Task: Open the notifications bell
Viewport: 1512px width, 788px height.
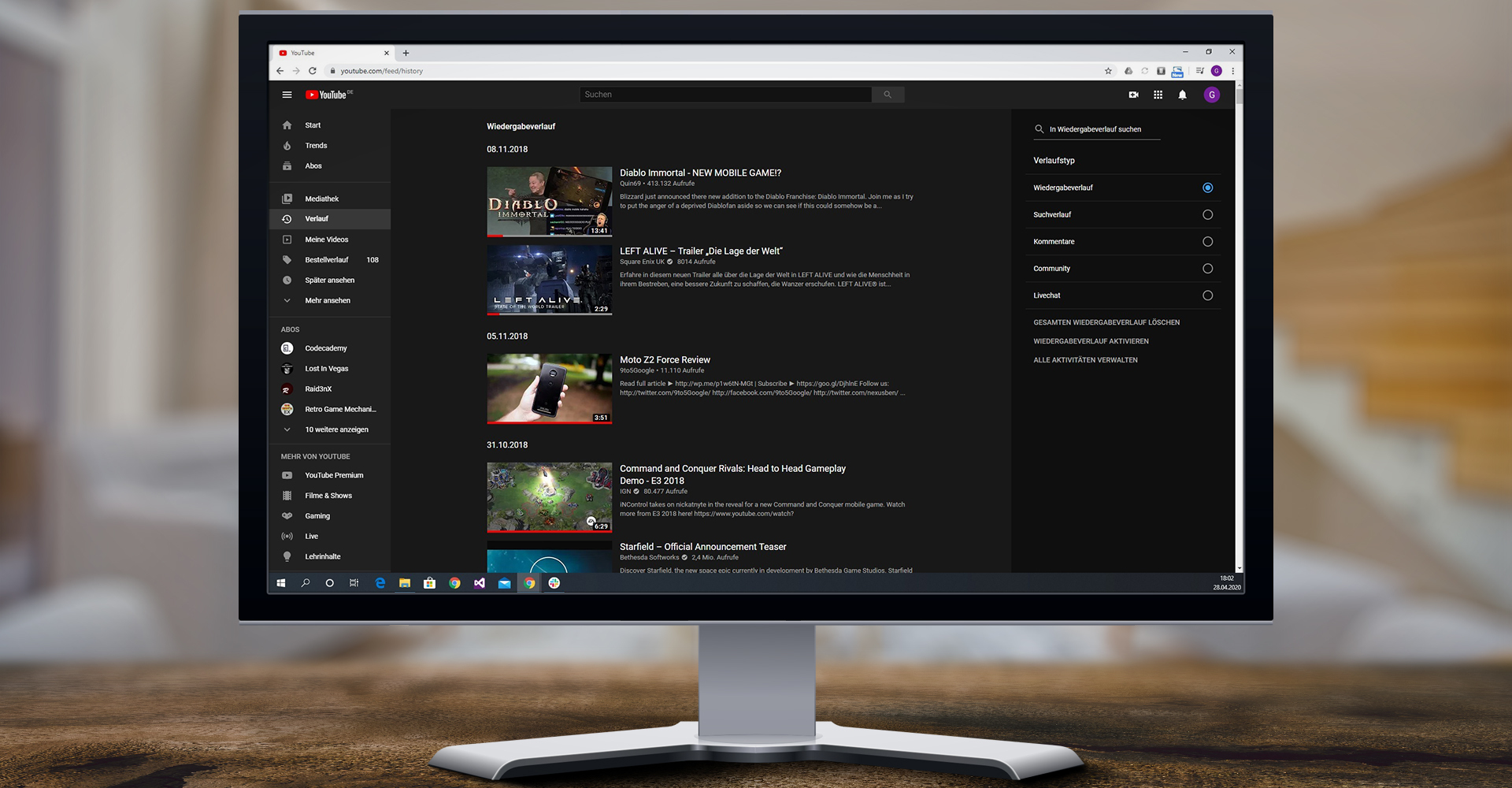Action: tap(1182, 95)
